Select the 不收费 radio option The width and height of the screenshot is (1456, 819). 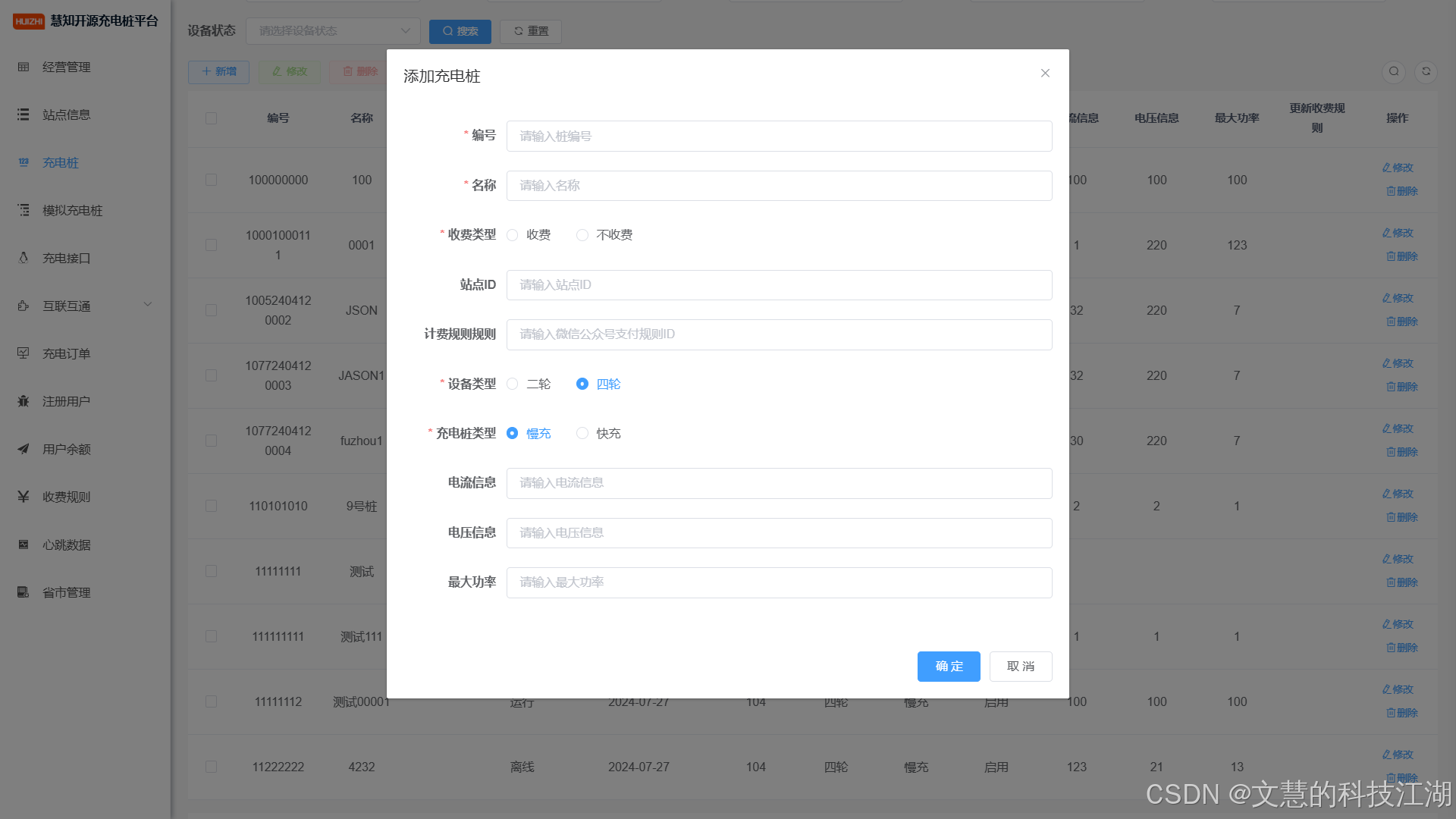582,235
